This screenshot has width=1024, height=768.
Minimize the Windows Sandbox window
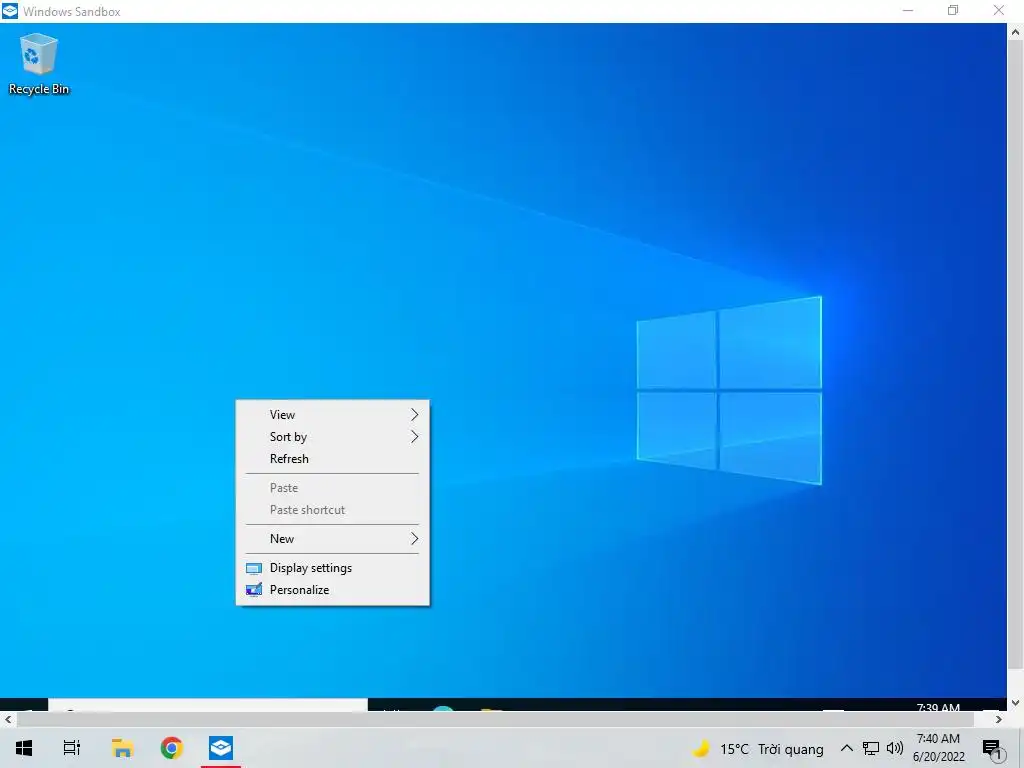point(908,10)
